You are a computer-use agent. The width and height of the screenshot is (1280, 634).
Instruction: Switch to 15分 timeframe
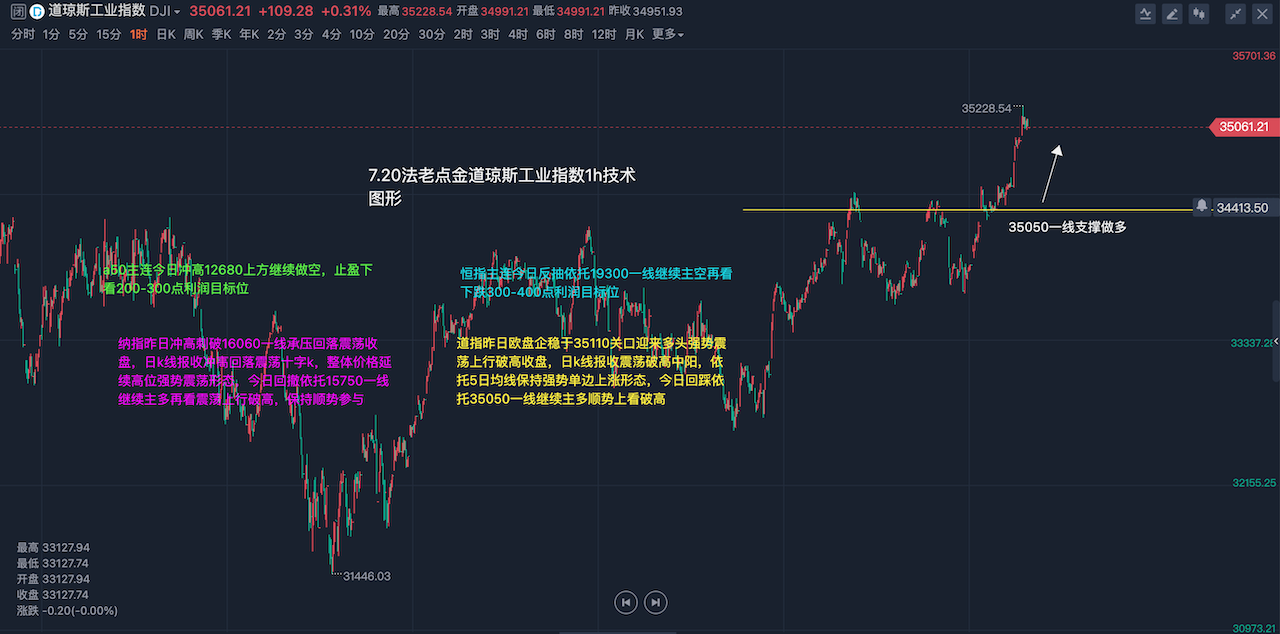[x=108, y=34]
